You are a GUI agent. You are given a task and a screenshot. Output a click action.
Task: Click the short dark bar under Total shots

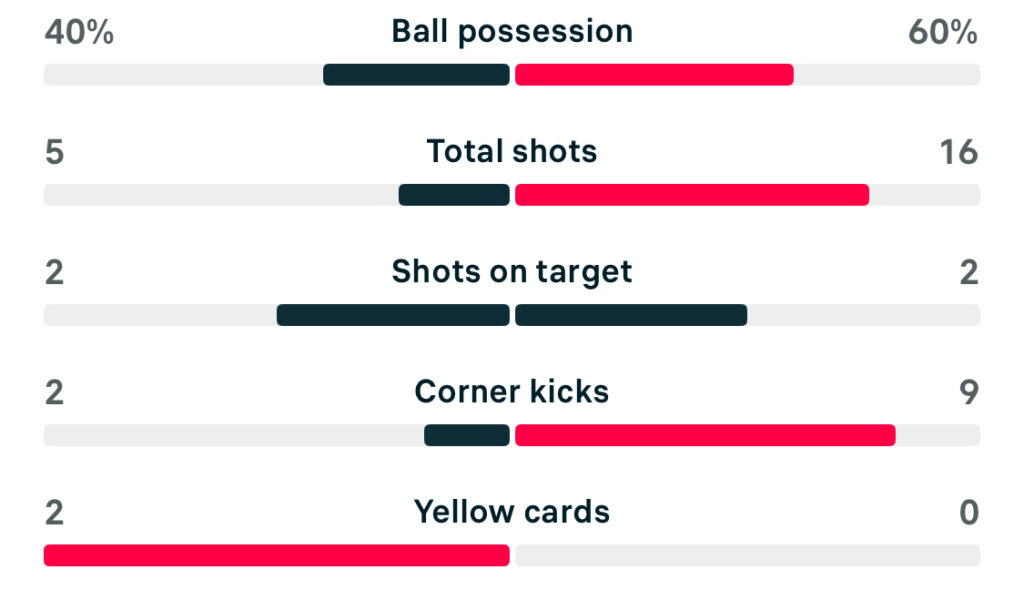coord(454,195)
